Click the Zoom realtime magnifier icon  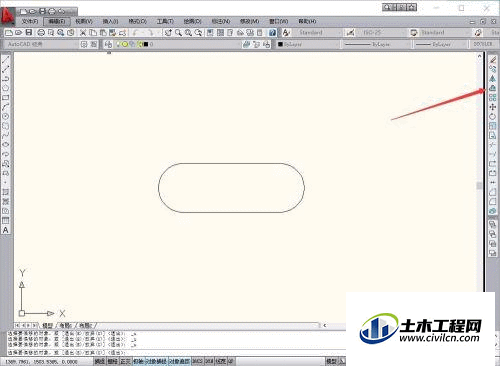pos(179,33)
